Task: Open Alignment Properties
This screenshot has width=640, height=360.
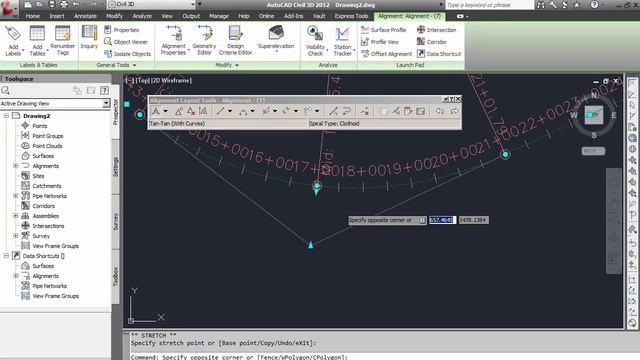Action: pos(173,40)
